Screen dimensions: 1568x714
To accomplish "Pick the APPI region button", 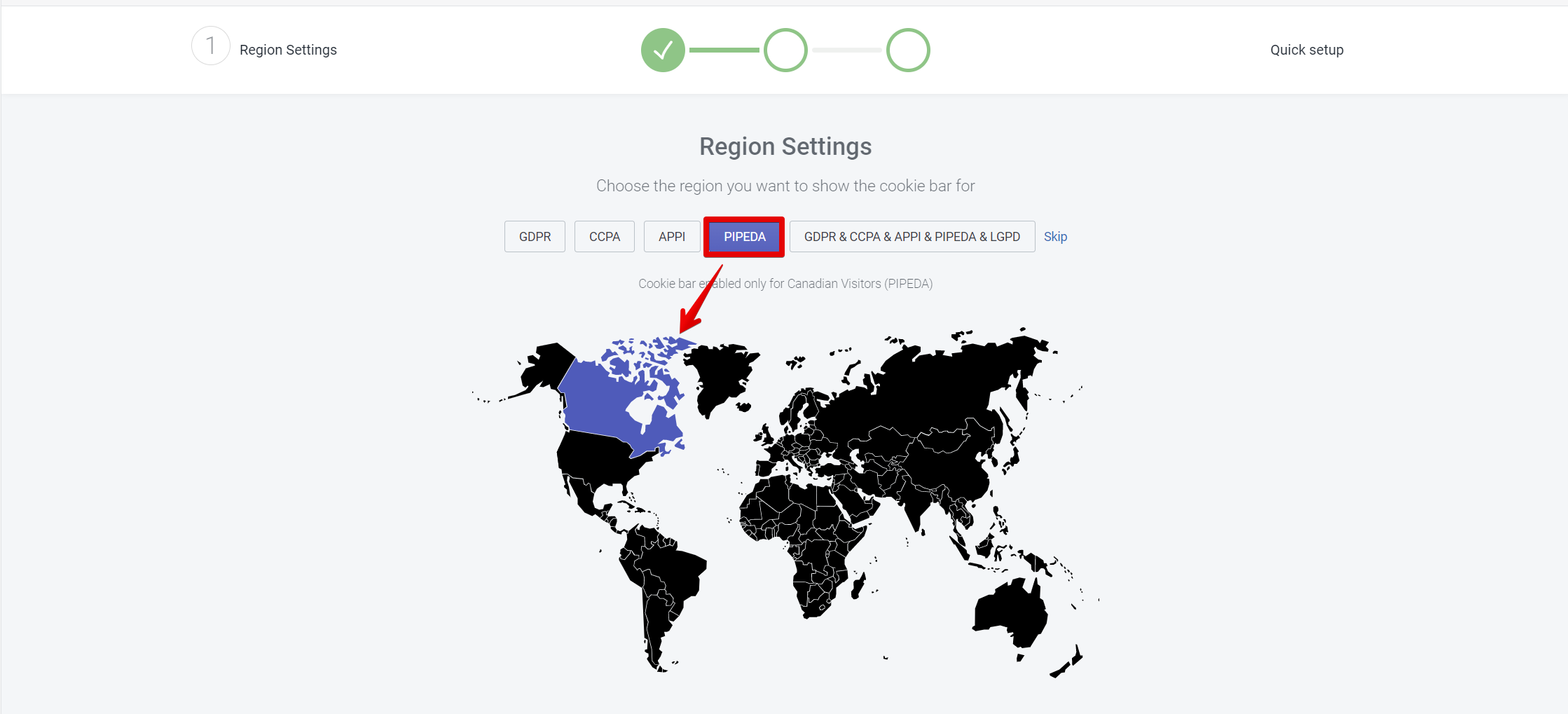I will (x=672, y=237).
